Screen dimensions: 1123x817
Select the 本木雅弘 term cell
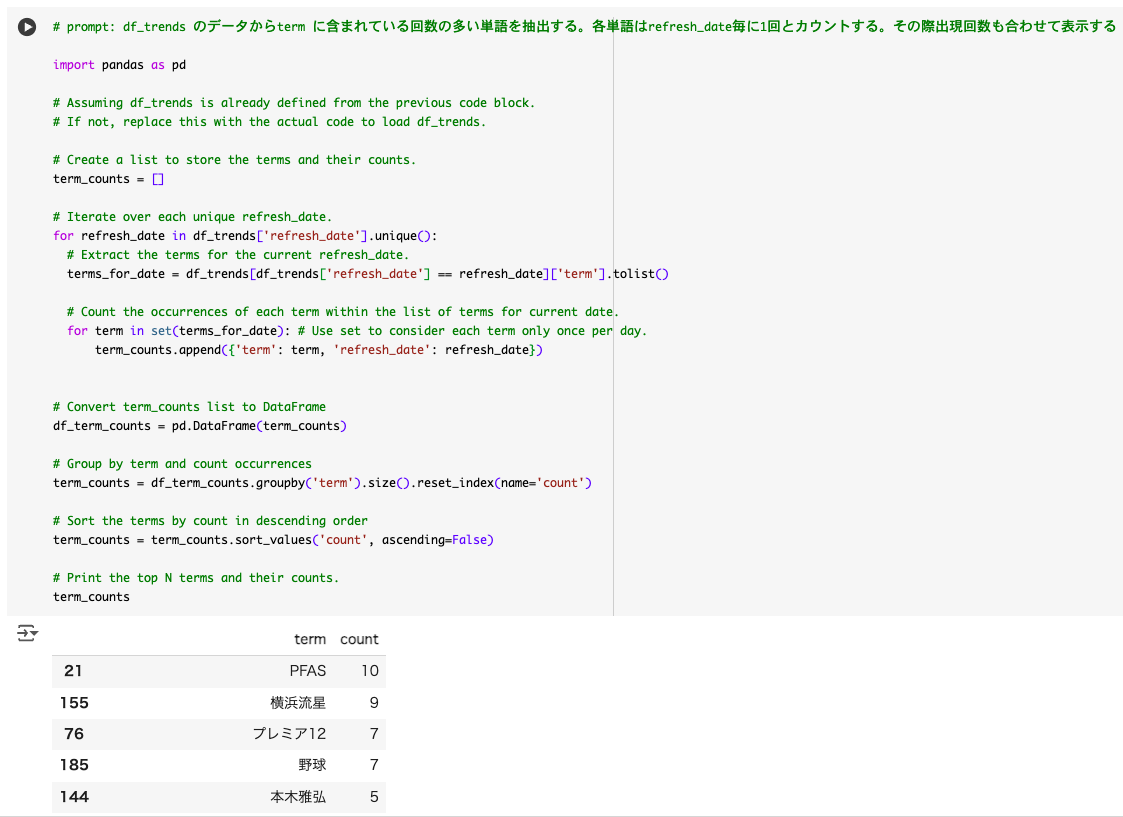(x=298, y=796)
